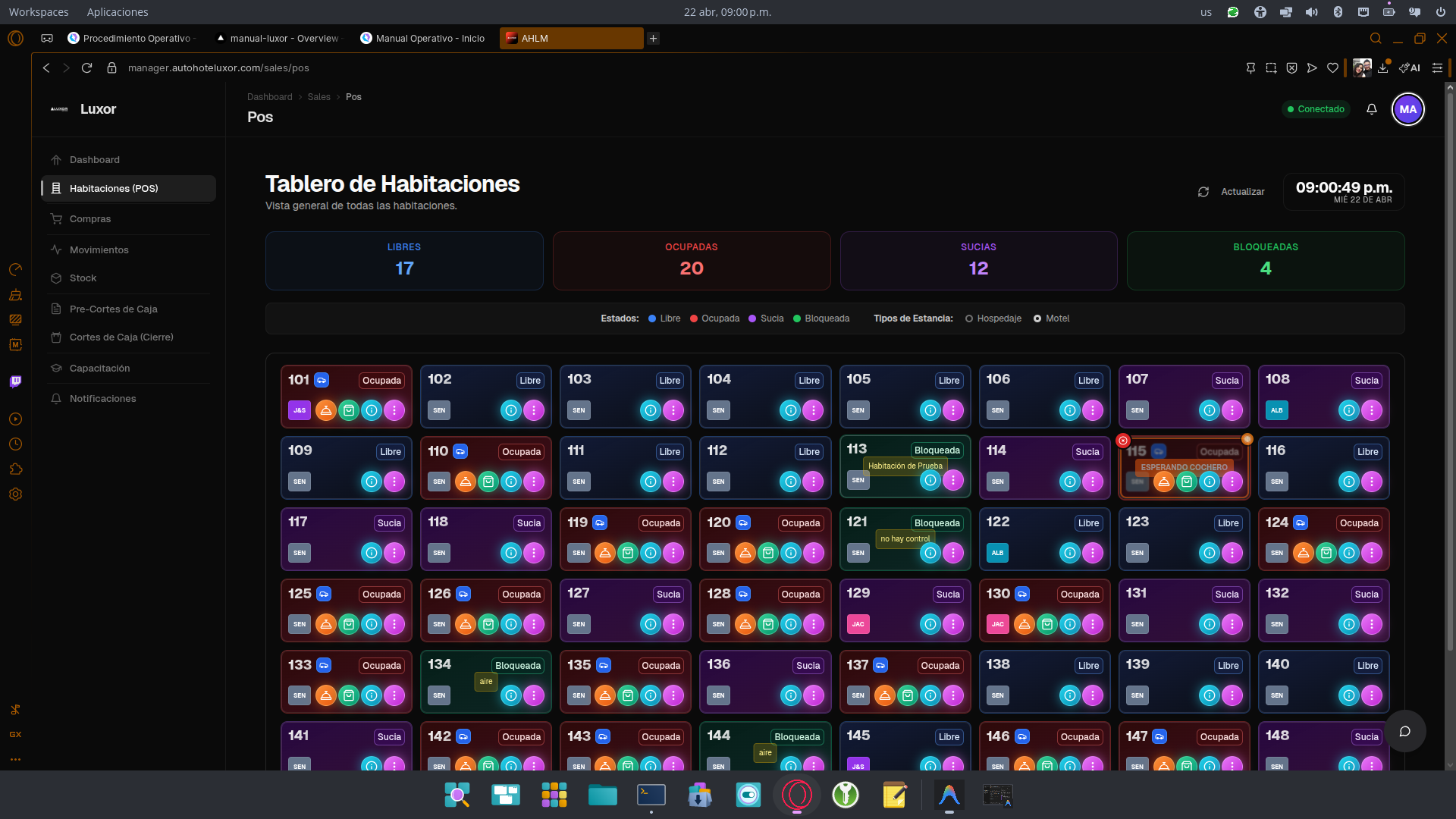Viewport: 1456px width, 819px height.
Task: Open the service bell icon on room 119
Action: point(605,553)
